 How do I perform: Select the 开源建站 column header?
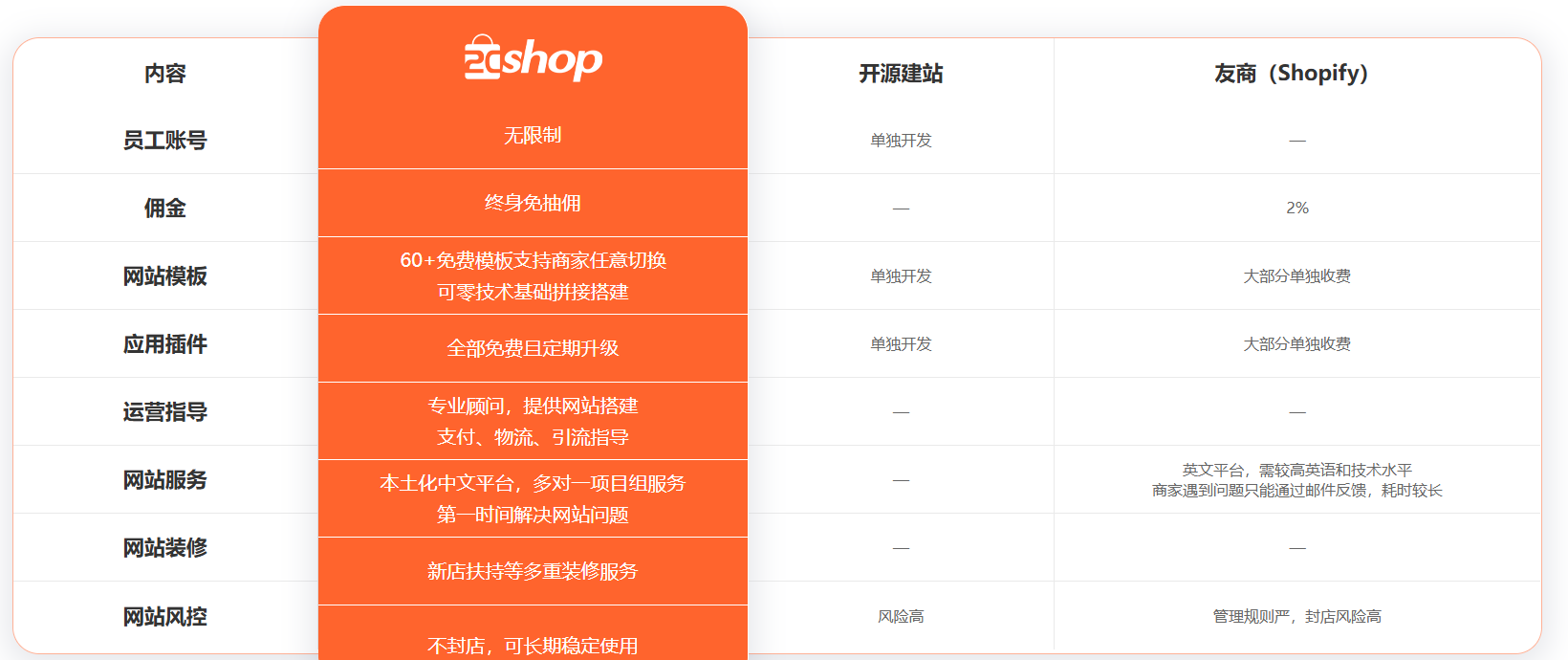pyautogui.click(x=901, y=73)
